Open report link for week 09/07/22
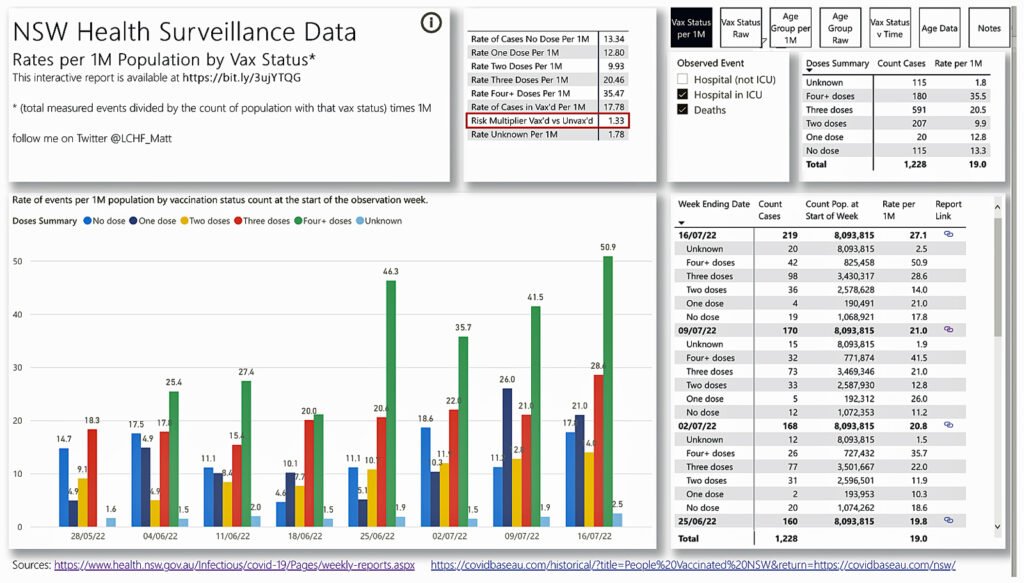 tap(948, 330)
